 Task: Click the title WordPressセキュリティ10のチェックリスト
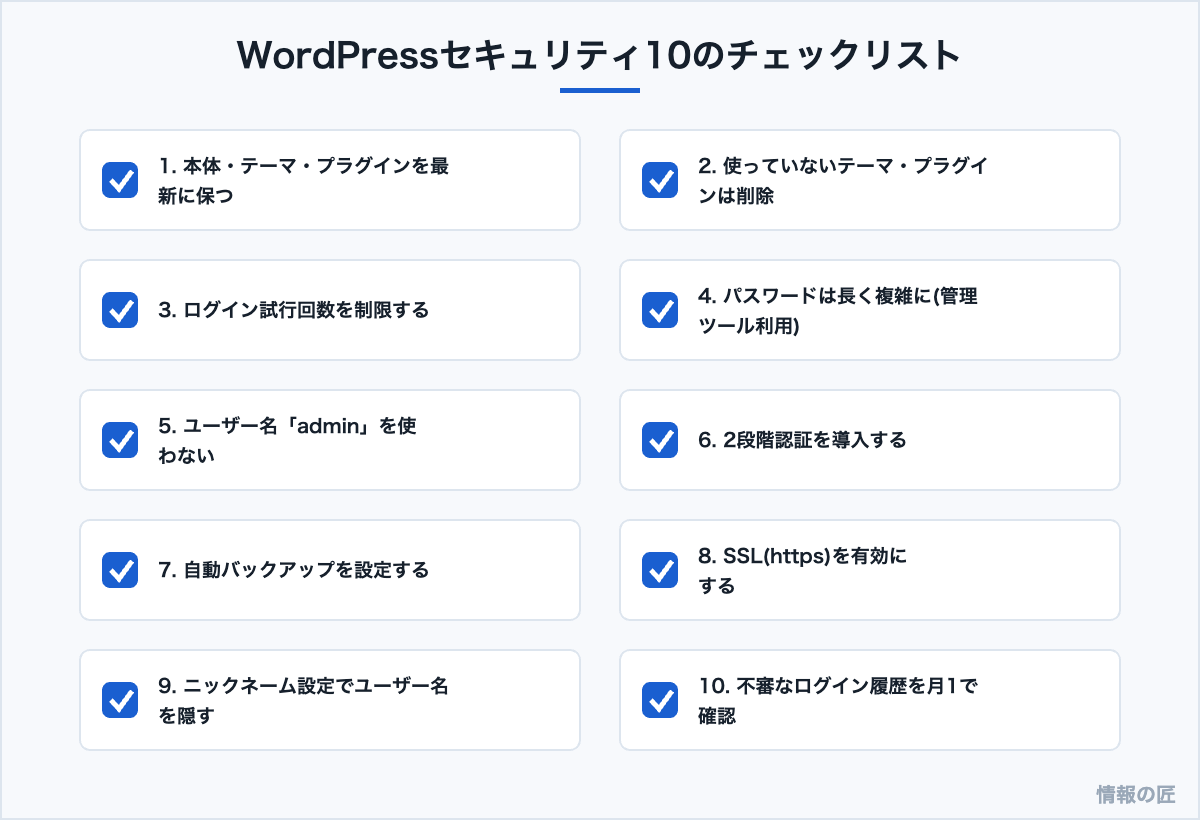pos(599,56)
